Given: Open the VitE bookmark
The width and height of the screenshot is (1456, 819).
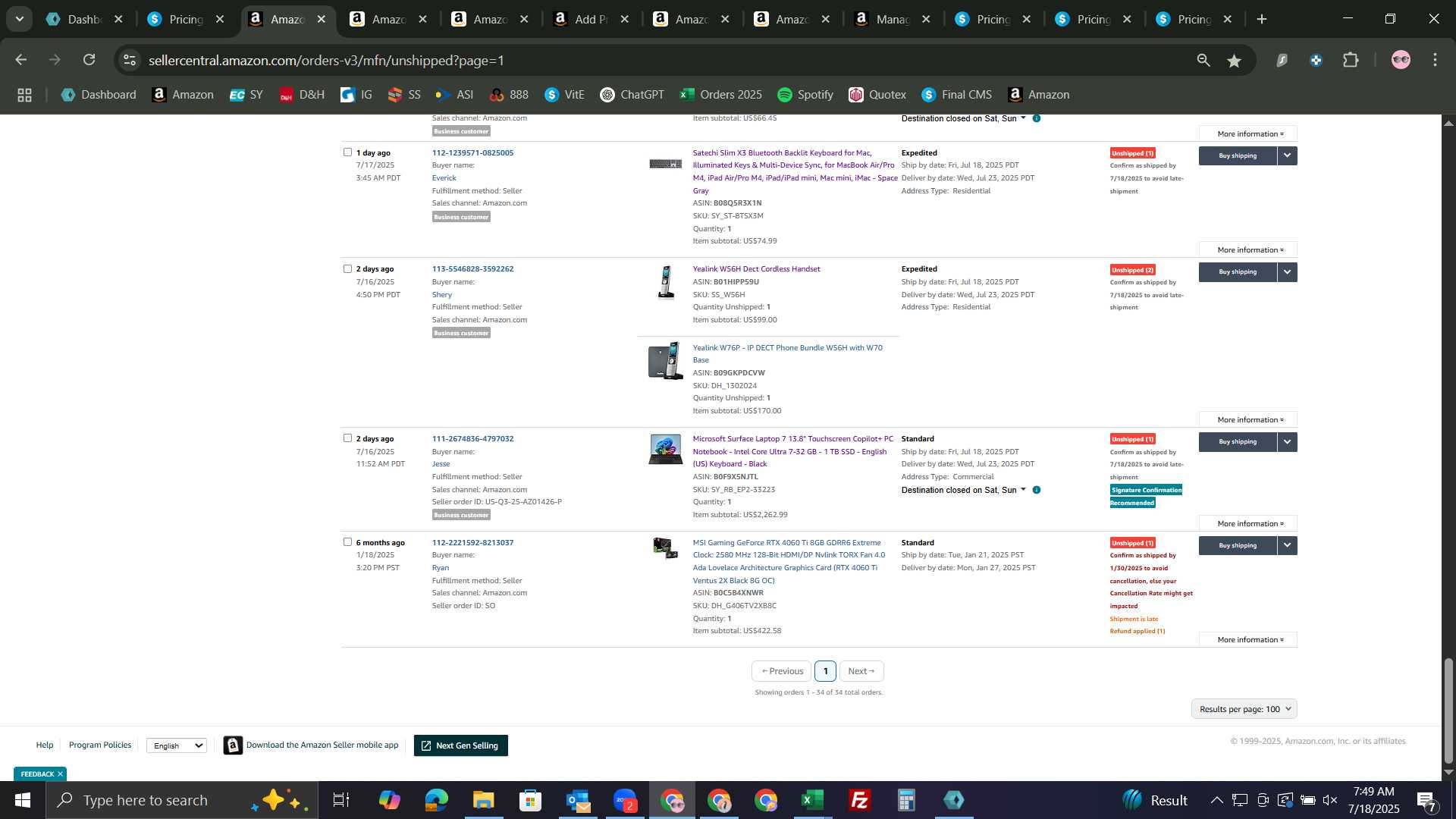Looking at the screenshot, I should (x=565, y=95).
